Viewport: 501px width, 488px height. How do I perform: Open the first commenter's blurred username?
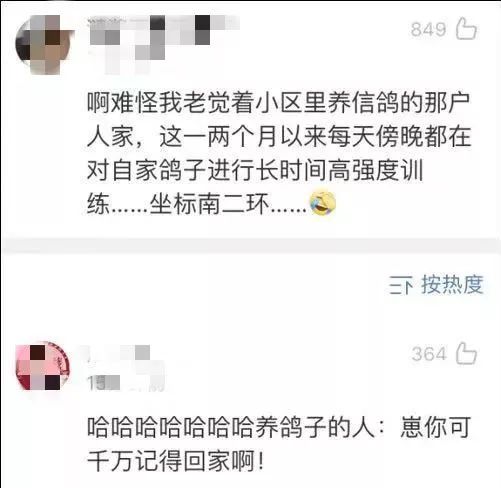click(x=163, y=30)
